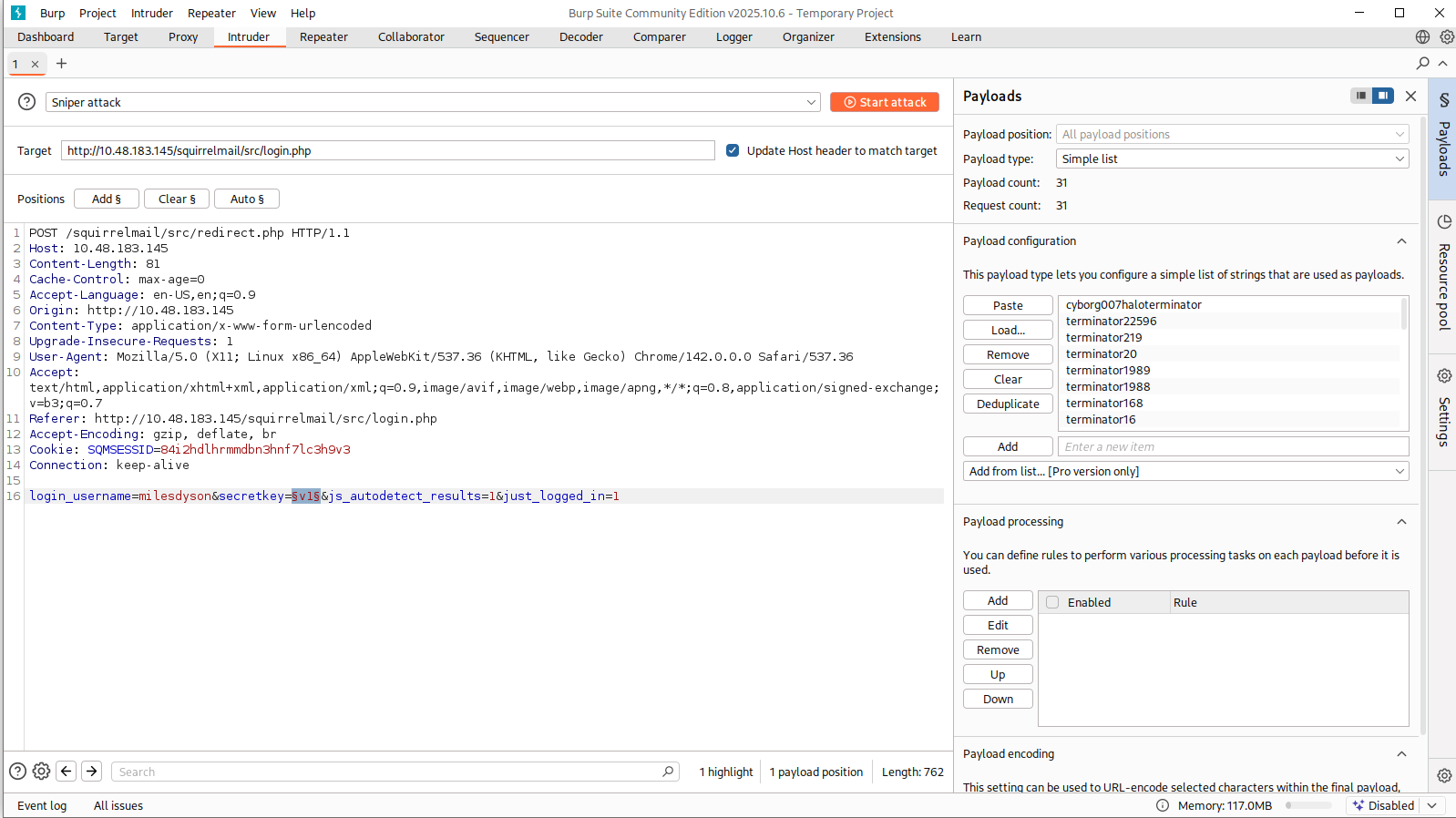Click the payload list scrollbar

[x=1404, y=313]
